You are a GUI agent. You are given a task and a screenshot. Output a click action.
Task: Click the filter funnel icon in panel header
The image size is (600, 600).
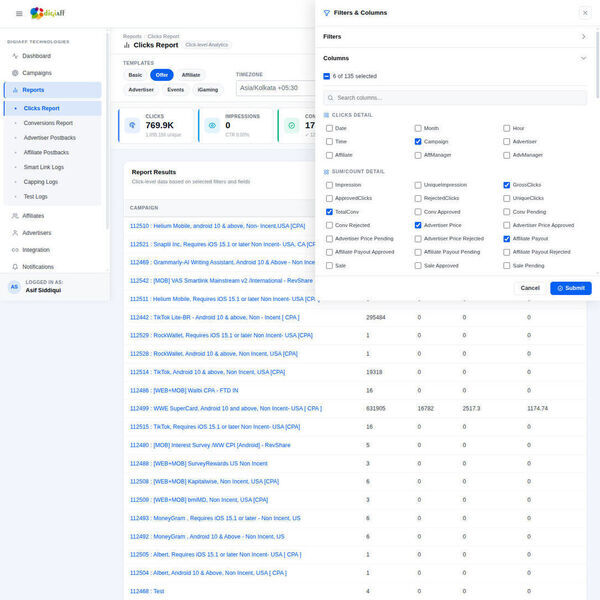[326, 13]
